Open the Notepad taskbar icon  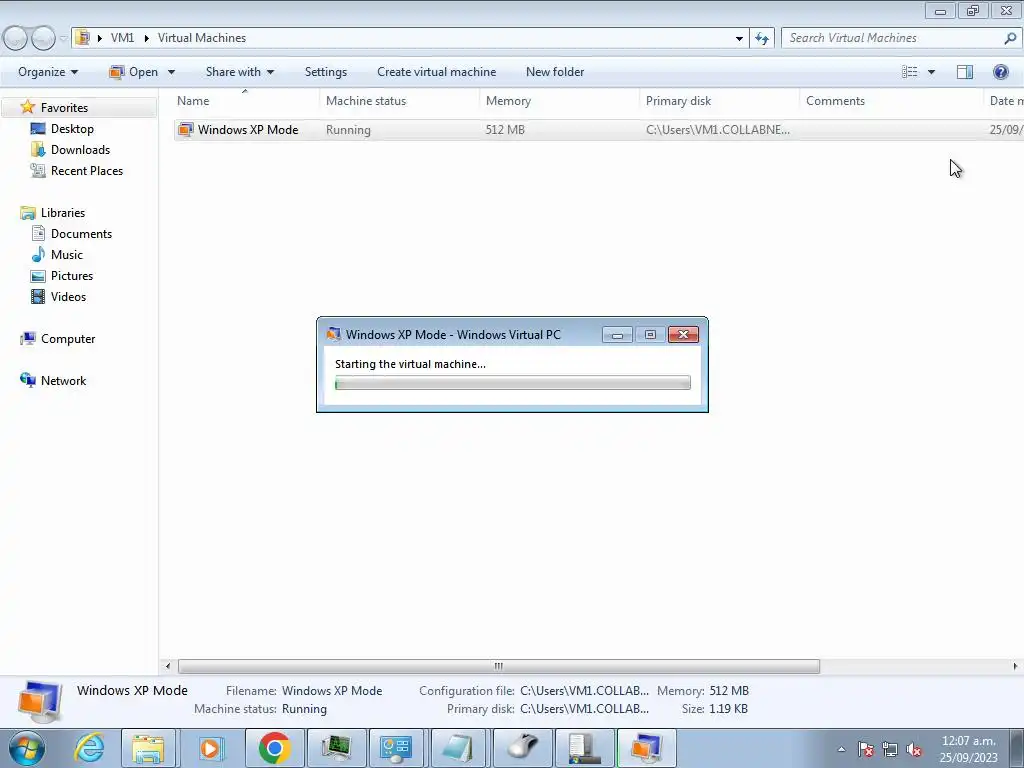click(x=458, y=748)
